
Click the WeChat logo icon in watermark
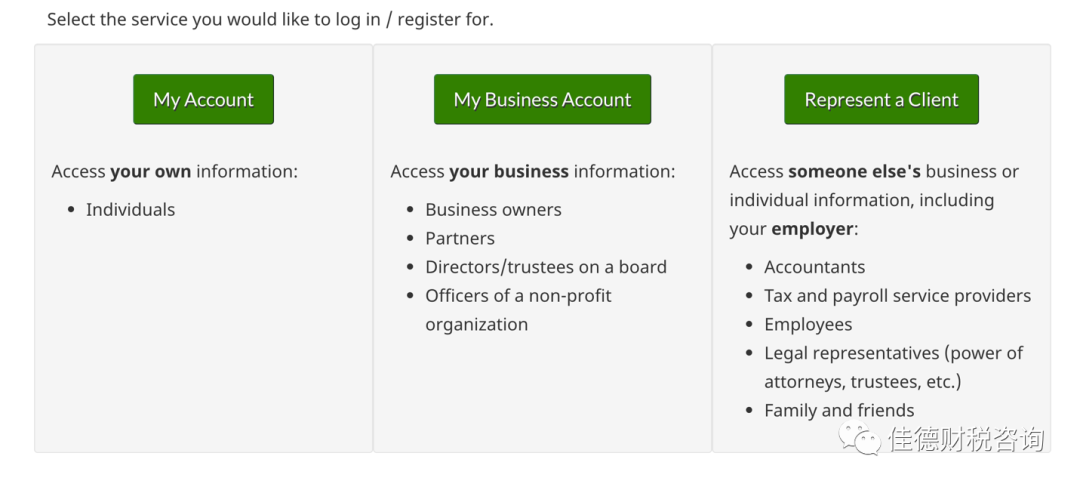pyautogui.click(x=858, y=438)
